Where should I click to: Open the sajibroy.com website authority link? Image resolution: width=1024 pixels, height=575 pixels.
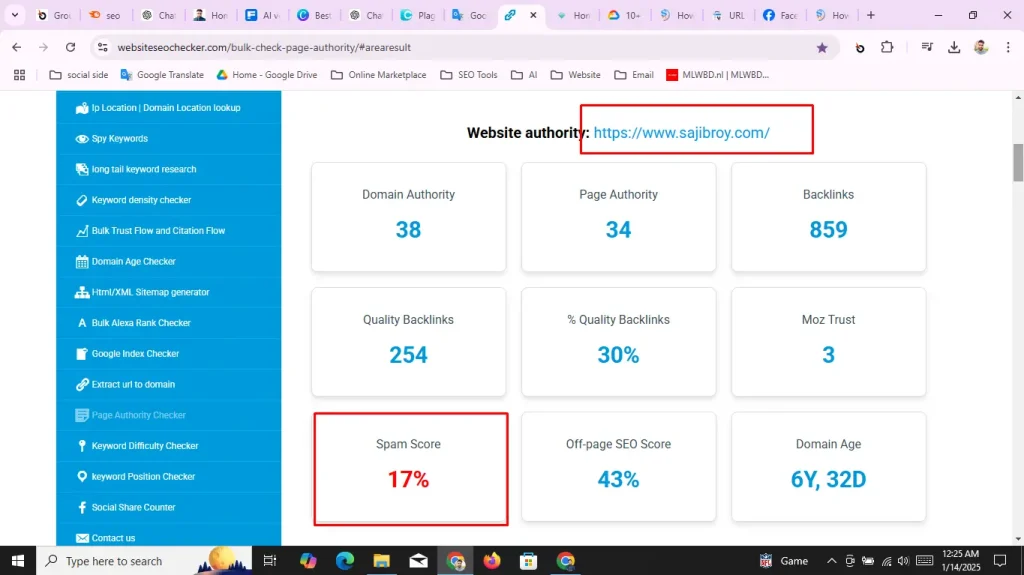coord(681,133)
